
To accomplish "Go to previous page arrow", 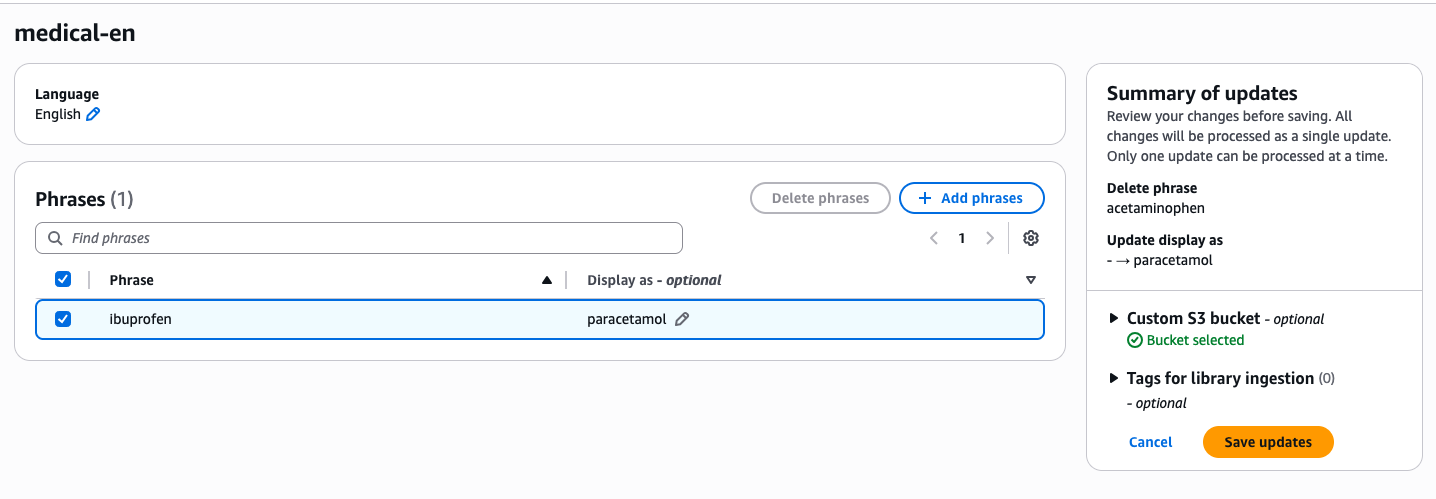I will point(934,238).
